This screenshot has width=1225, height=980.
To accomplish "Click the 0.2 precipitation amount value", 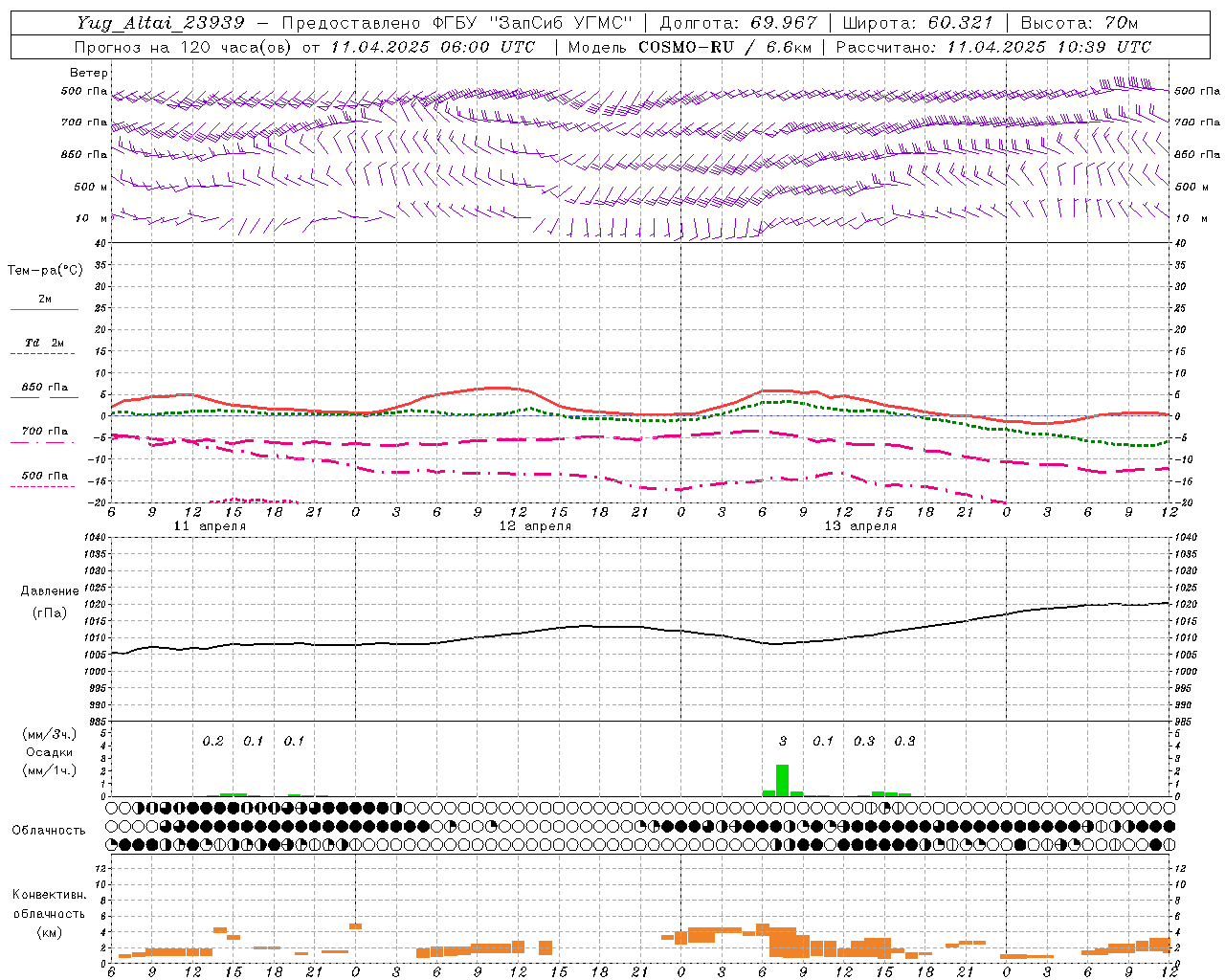I will 212,742.
